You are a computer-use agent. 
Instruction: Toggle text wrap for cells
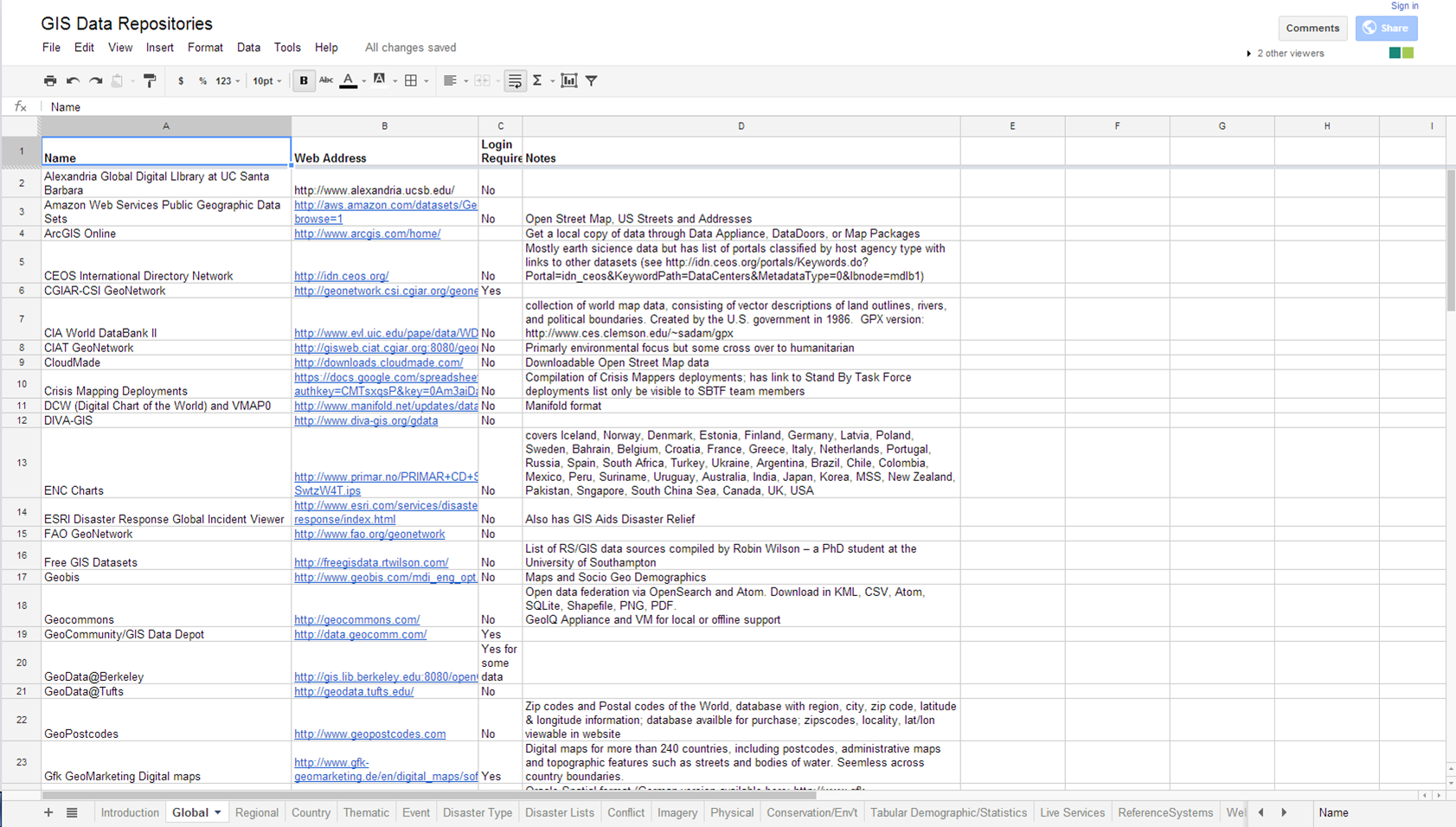[515, 80]
